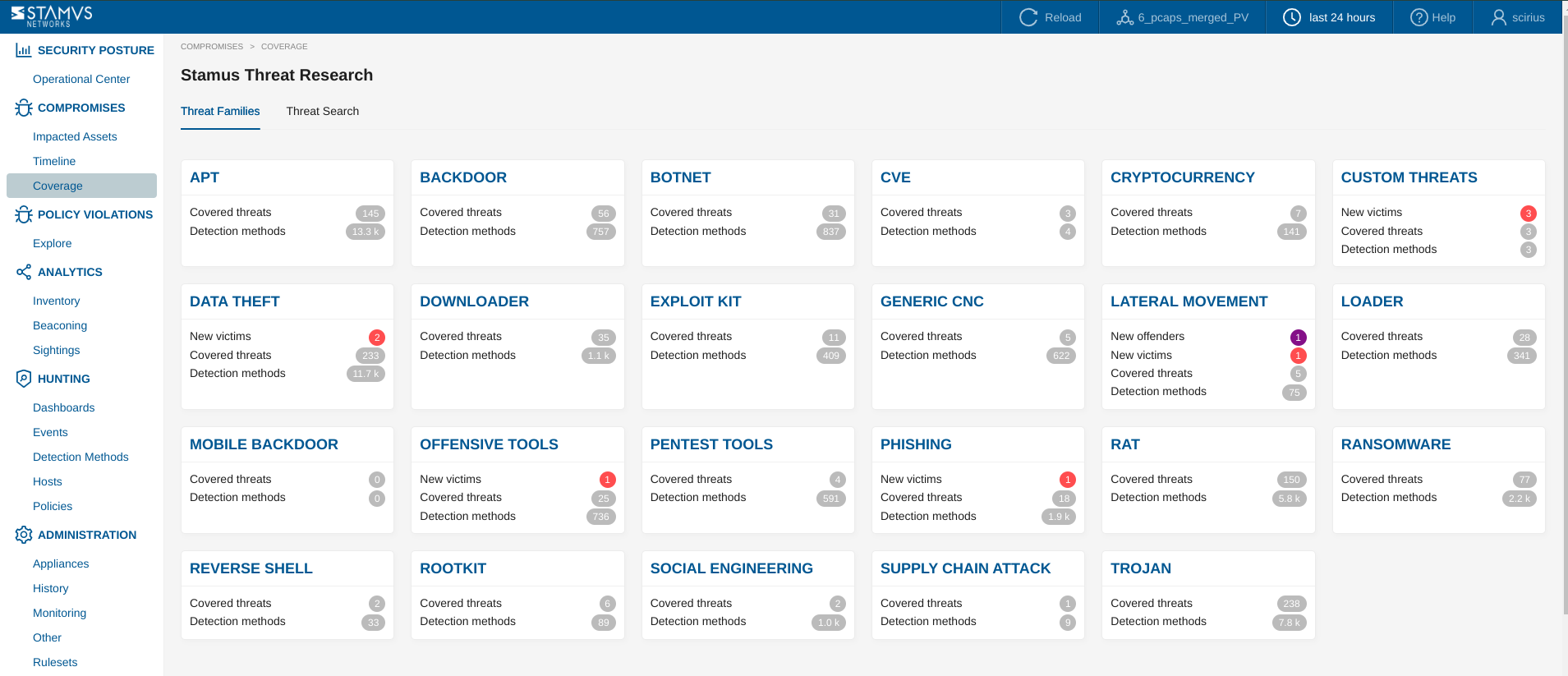
Task: Open Operational Center in the sidebar
Action: point(81,79)
